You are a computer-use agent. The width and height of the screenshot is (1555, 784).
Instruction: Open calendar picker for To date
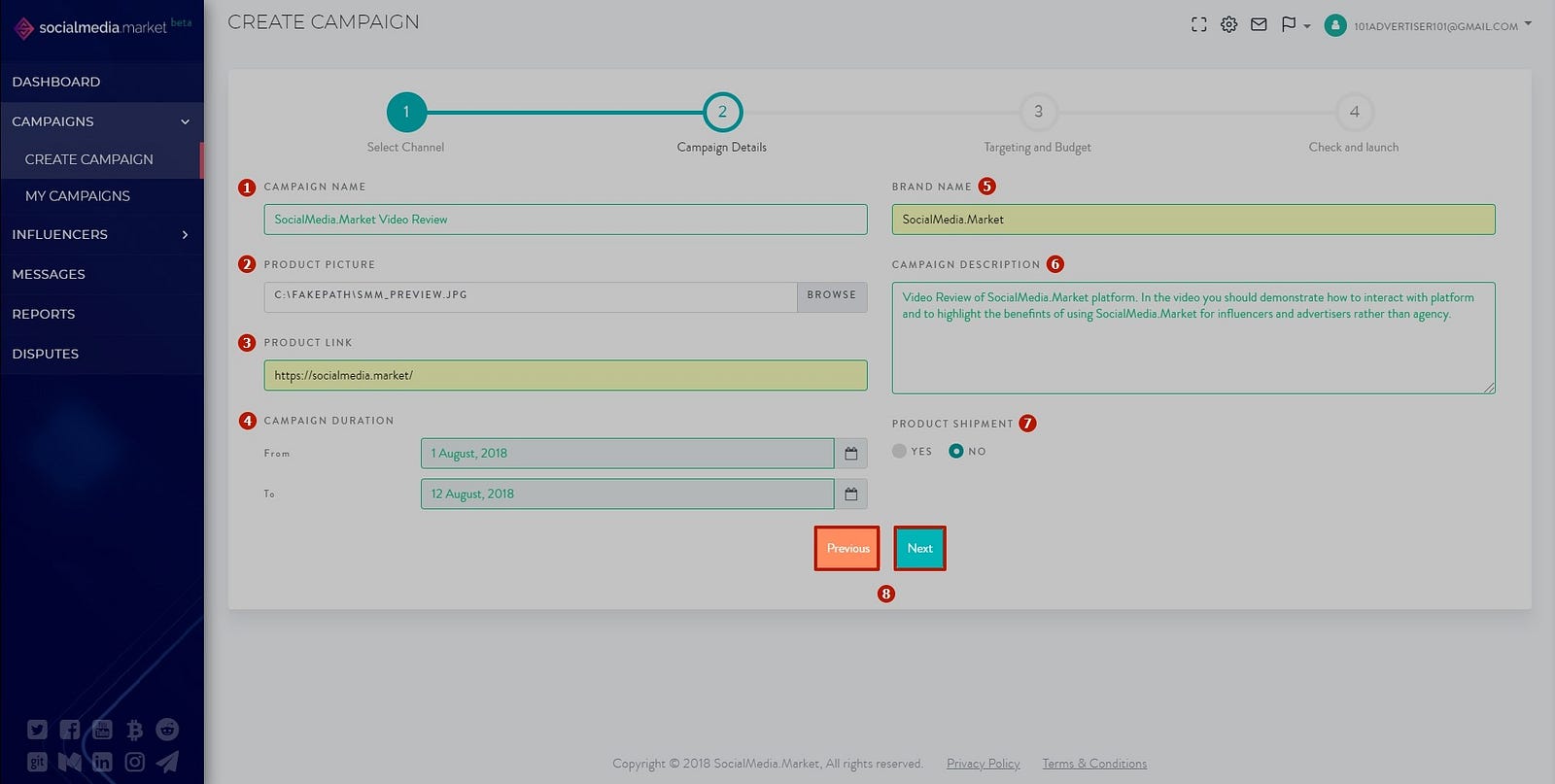(x=850, y=494)
